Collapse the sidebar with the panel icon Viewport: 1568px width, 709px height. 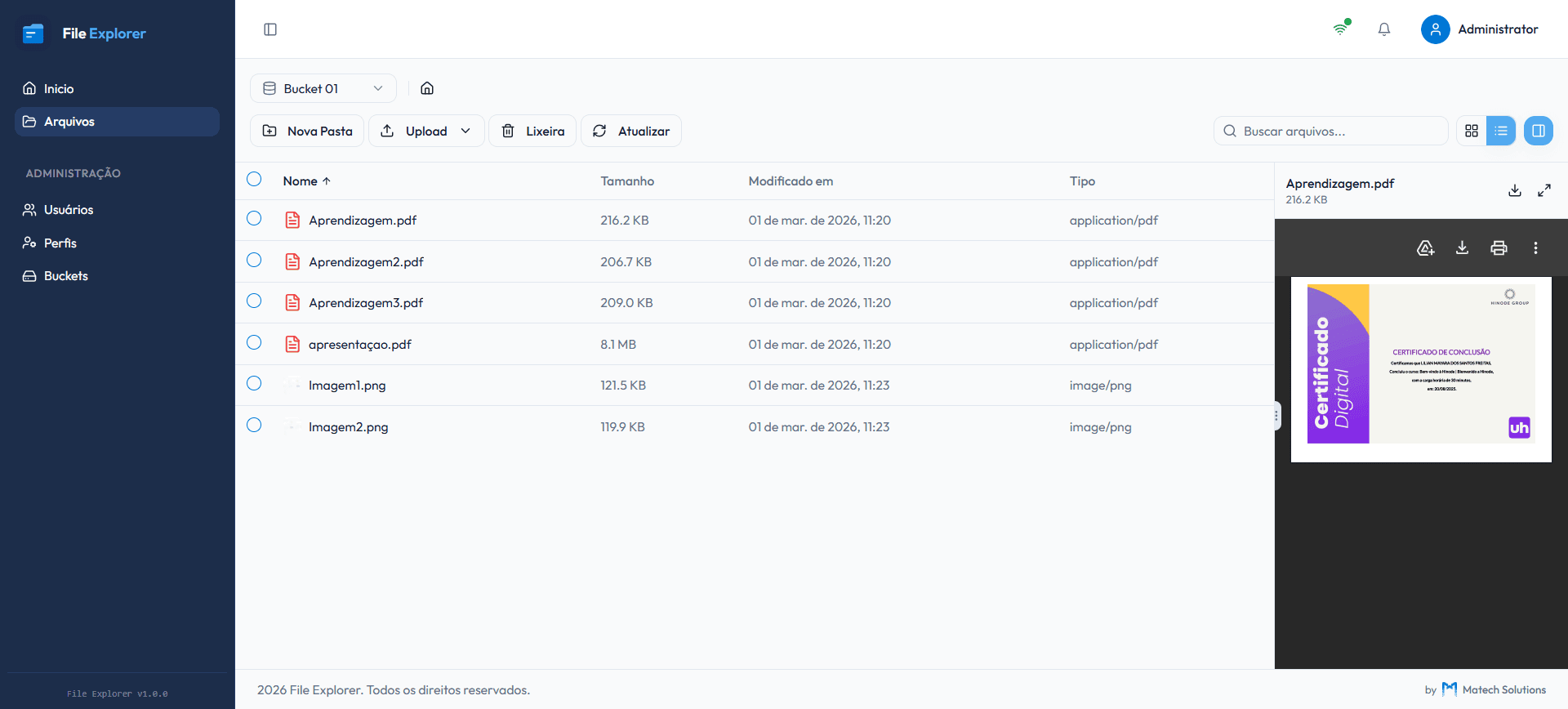[270, 29]
